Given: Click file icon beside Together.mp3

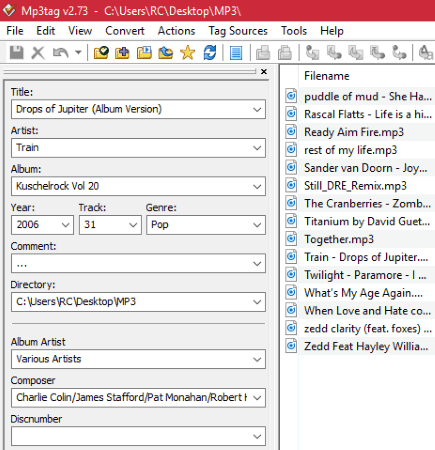Looking at the screenshot, I should (291, 239).
